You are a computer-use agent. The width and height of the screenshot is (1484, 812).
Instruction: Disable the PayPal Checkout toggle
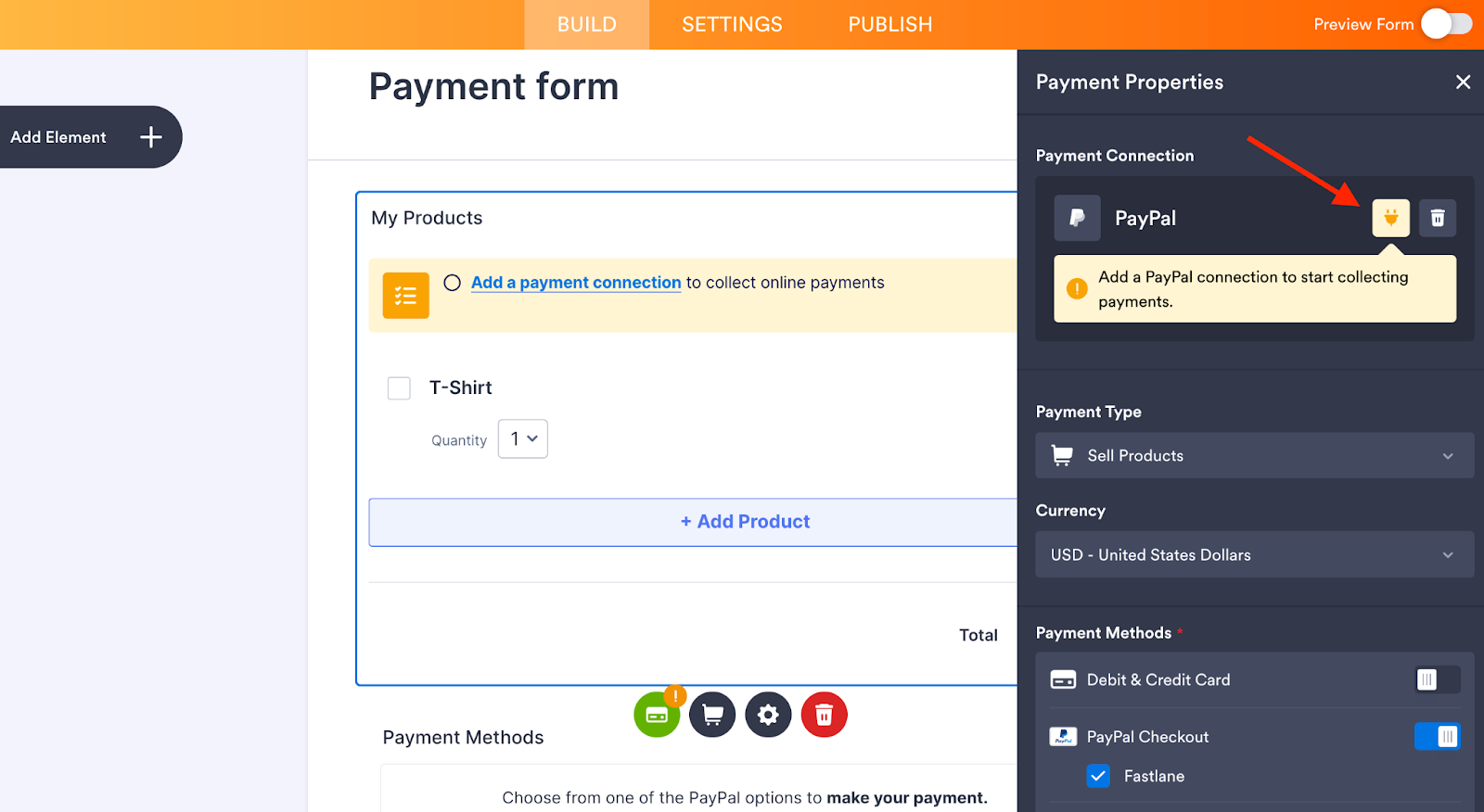pos(1437,736)
